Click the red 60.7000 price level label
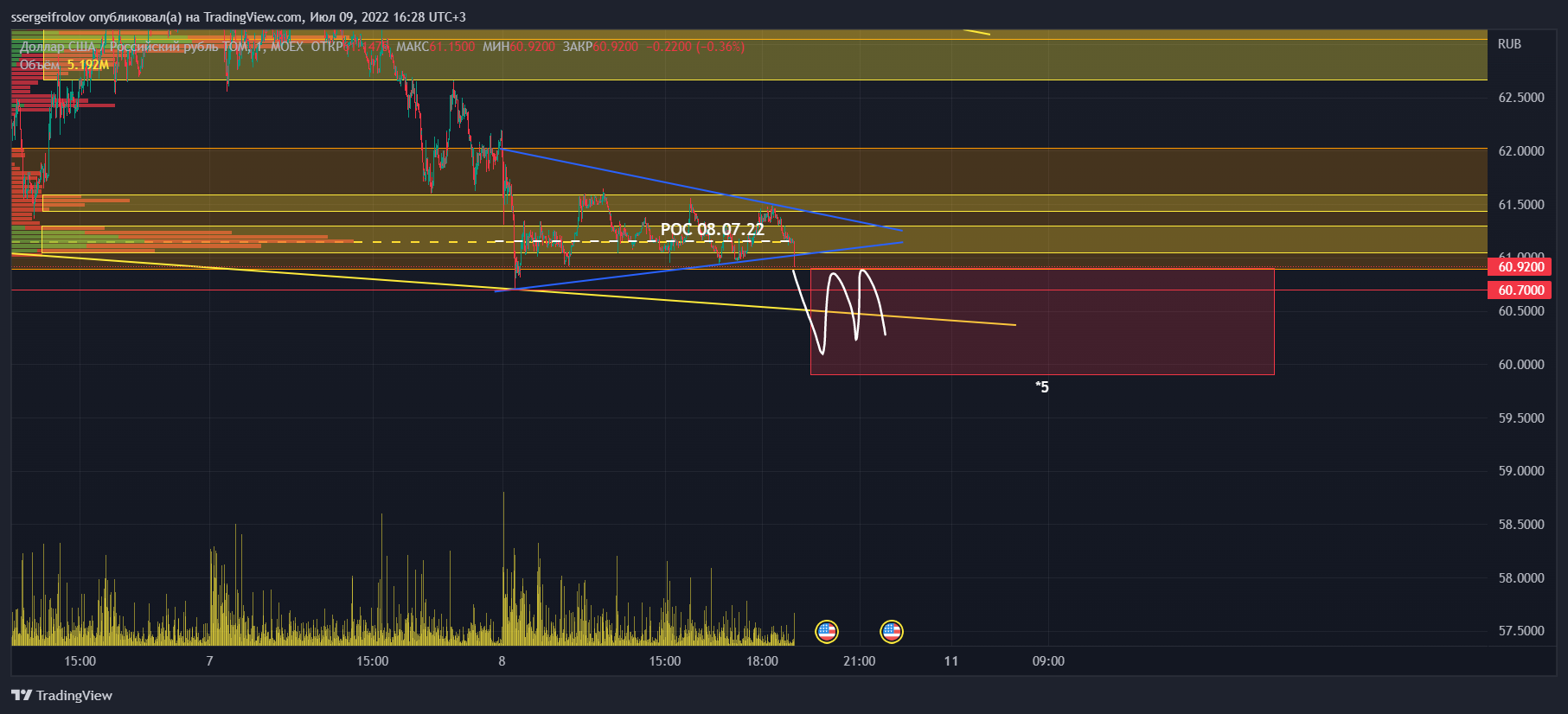This screenshot has height=714, width=1568. click(x=1520, y=290)
